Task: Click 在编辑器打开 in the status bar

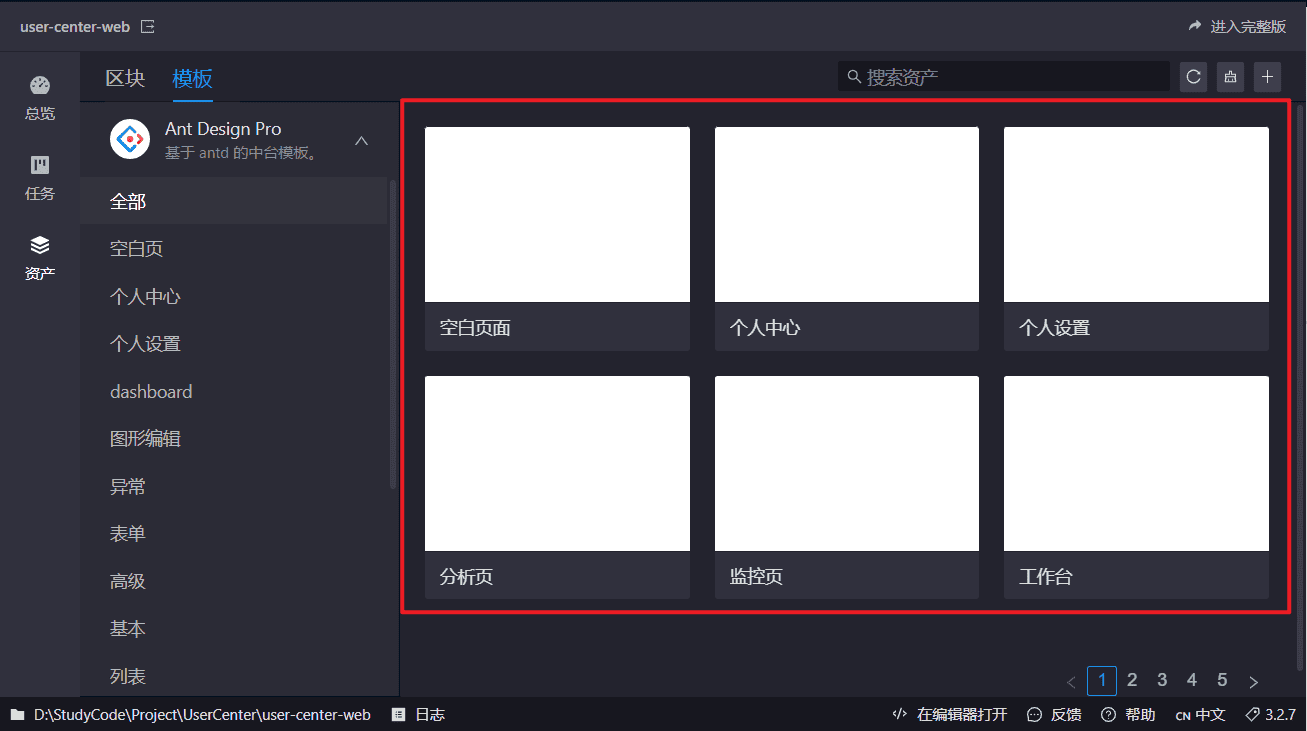Action: 950,715
